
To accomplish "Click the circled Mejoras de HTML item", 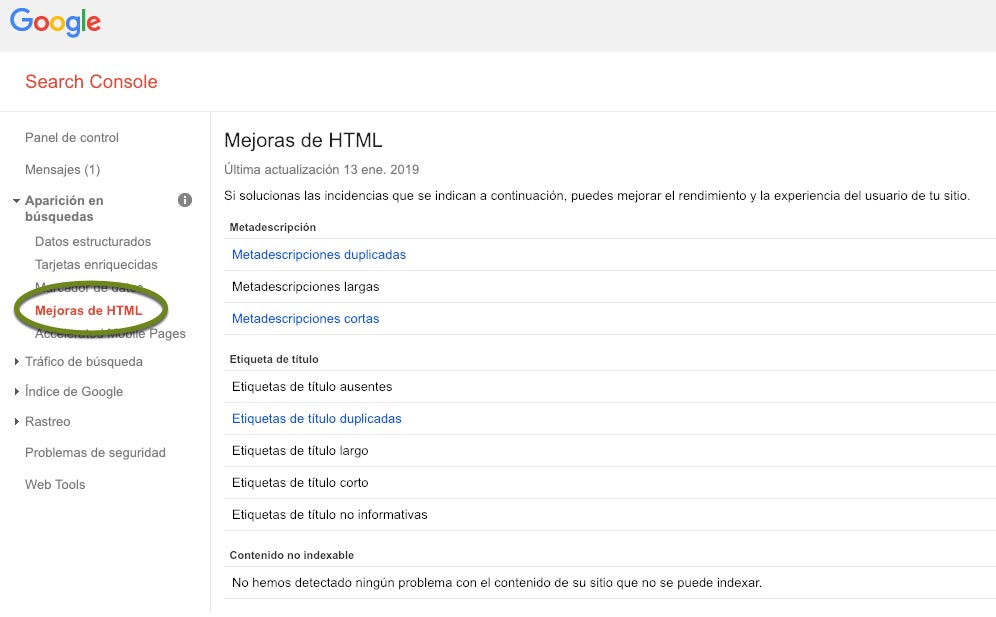I will tap(89, 310).
